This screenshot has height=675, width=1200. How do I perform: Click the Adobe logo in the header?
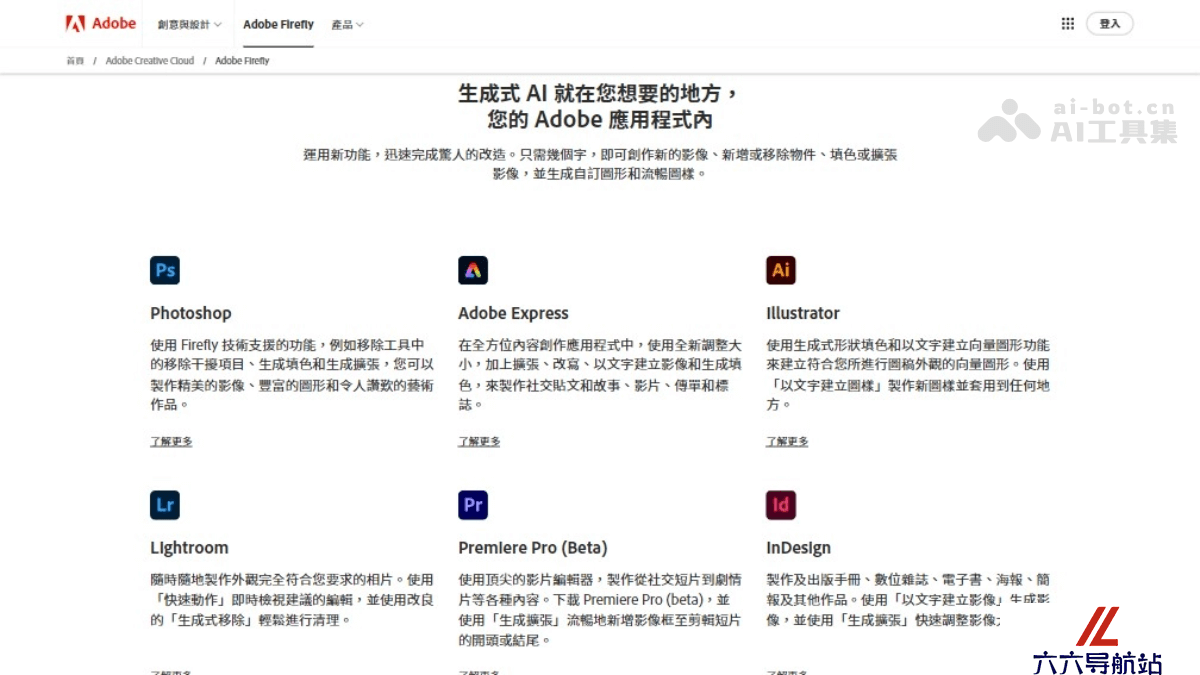(x=101, y=23)
